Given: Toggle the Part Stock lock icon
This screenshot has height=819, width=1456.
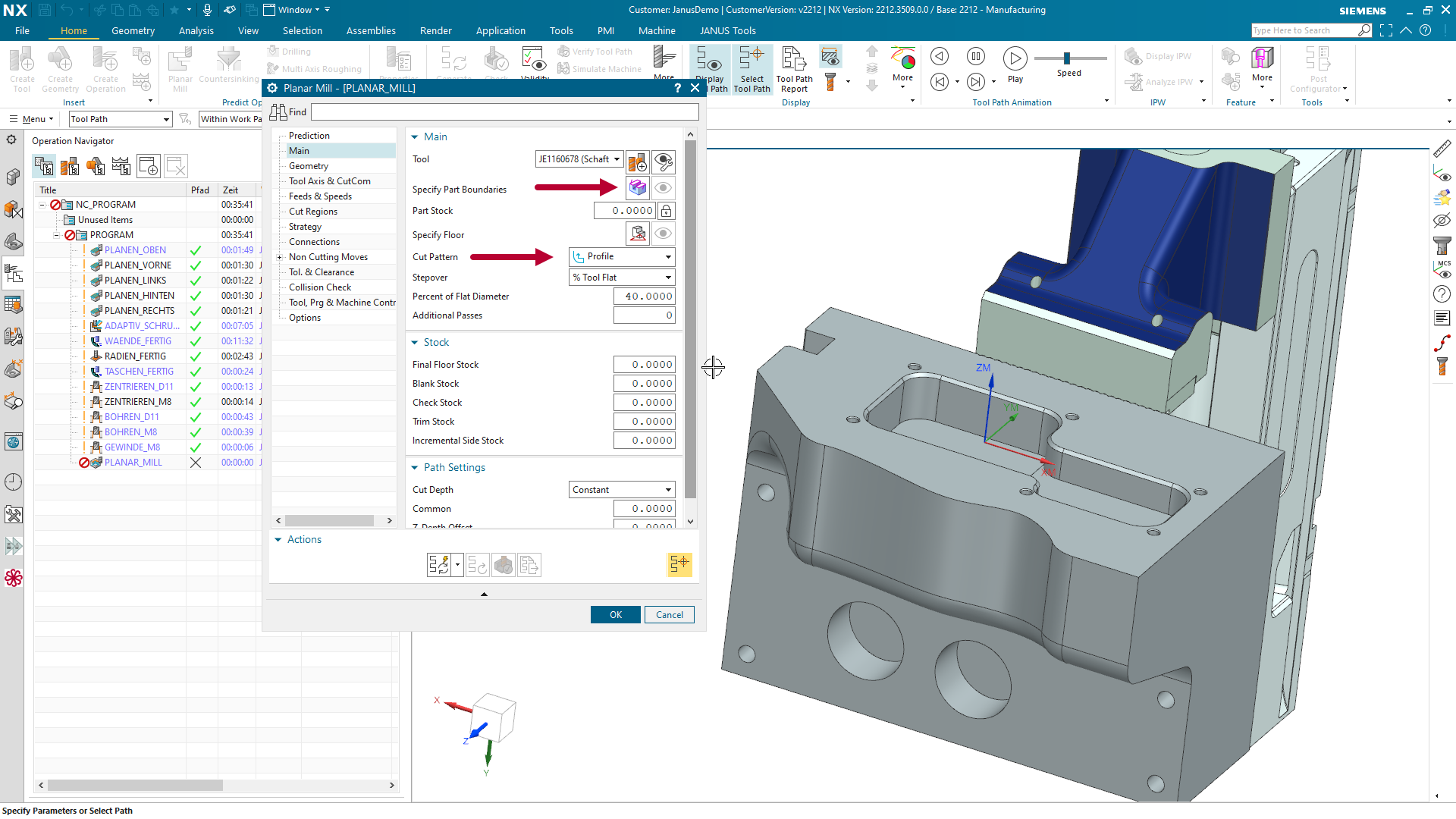Looking at the screenshot, I should pyautogui.click(x=666, y=211).
